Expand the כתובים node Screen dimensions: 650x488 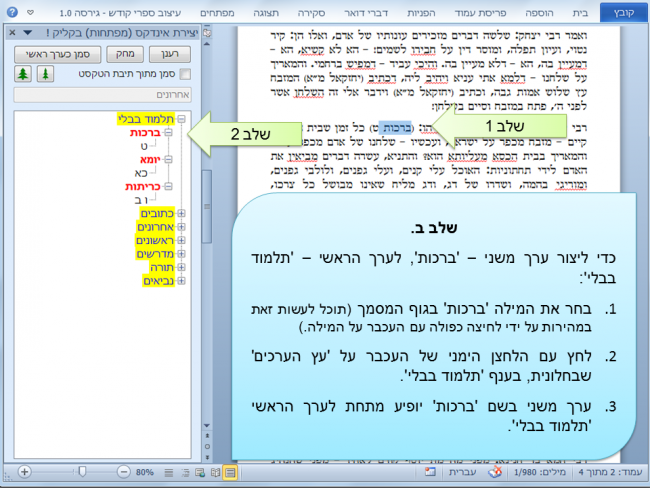tap(182, 214)
